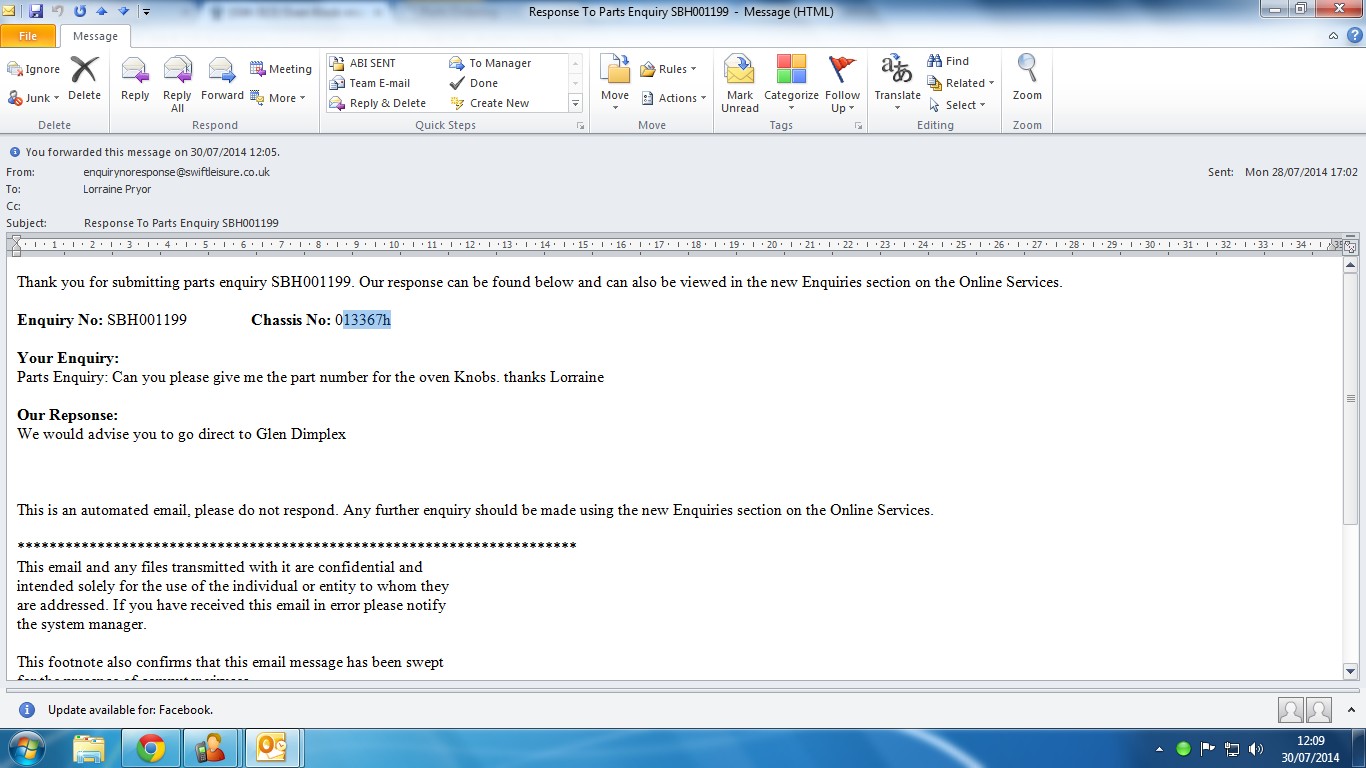Expand the Quick Steps gallery

point(575,103)
